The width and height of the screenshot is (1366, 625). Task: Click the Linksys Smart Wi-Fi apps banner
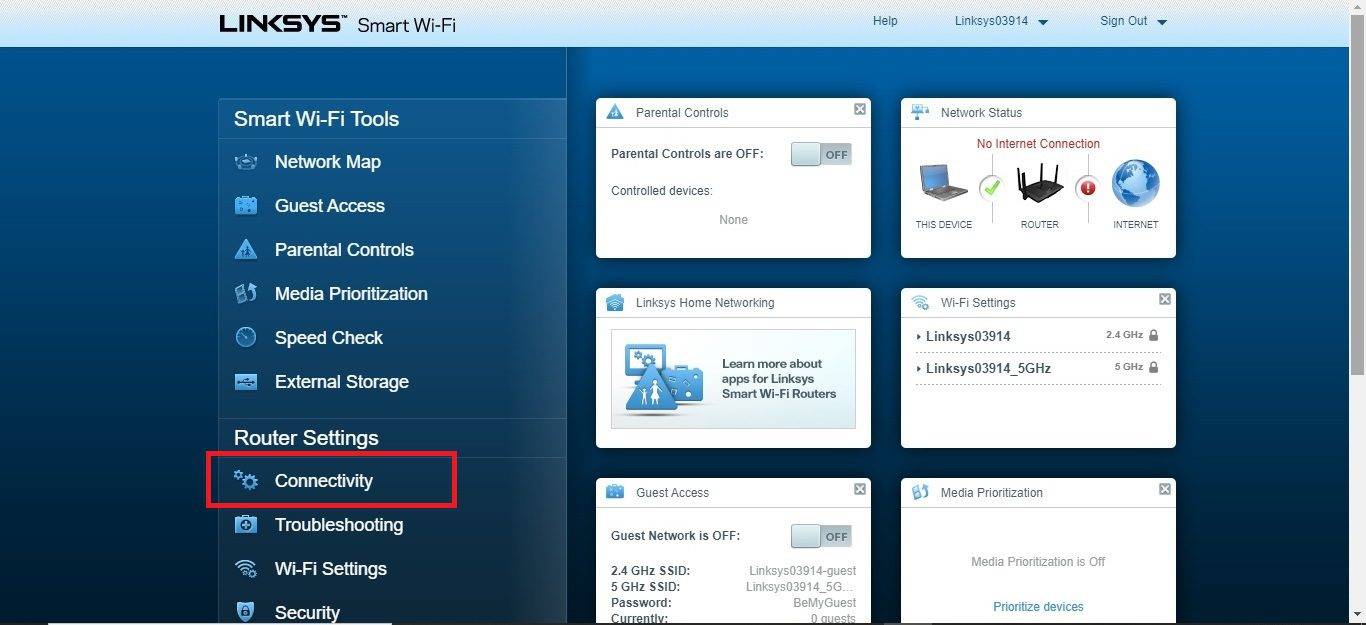(733, 379)
